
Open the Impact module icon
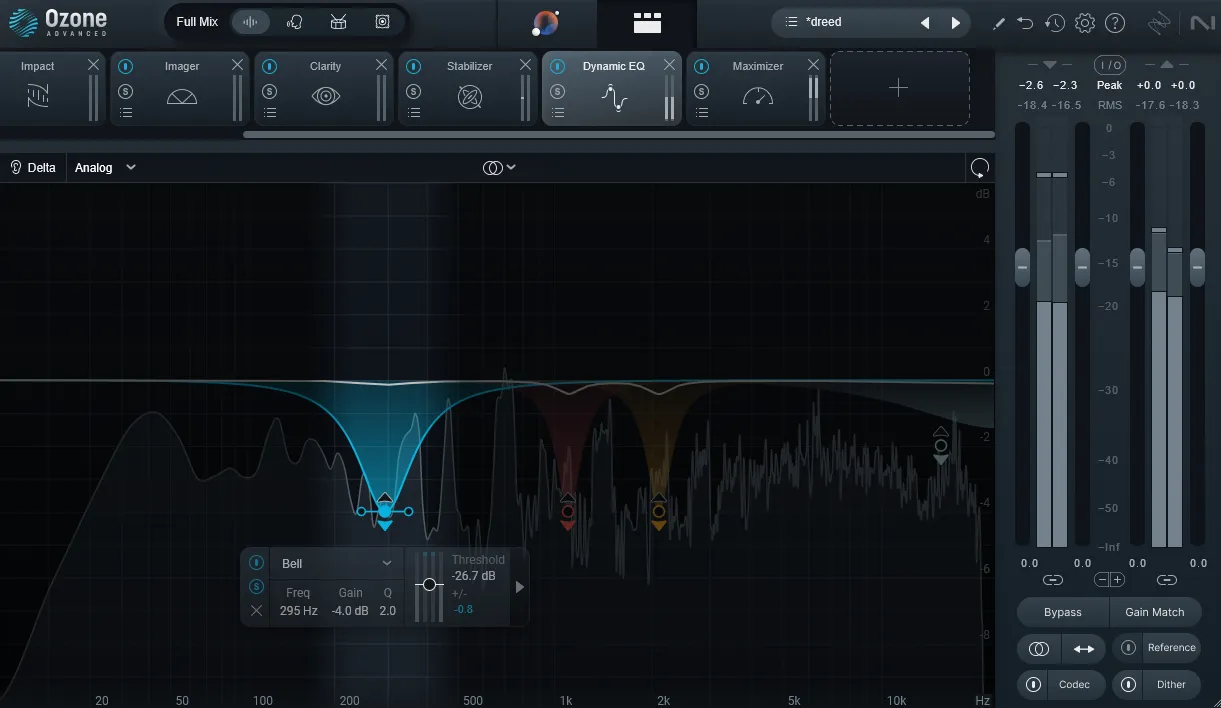click(x=38, y=97)
